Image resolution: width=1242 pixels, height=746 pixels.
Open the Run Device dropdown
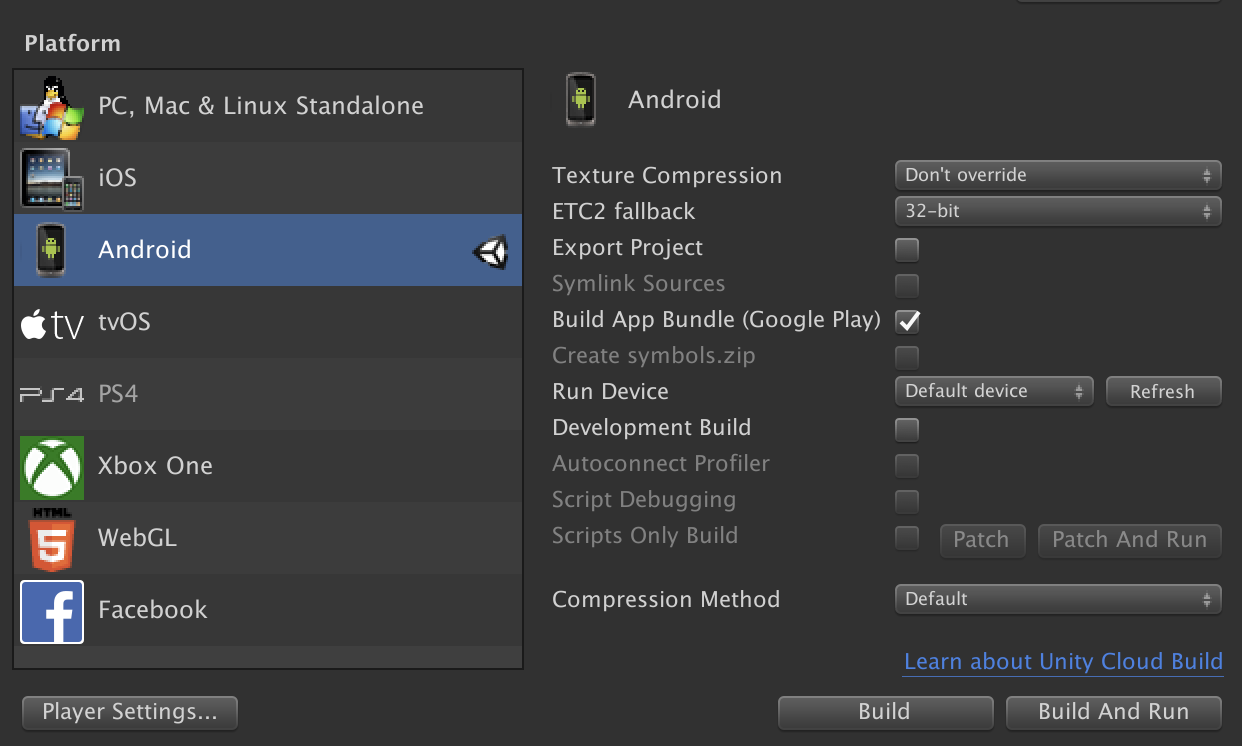point(993,391)
